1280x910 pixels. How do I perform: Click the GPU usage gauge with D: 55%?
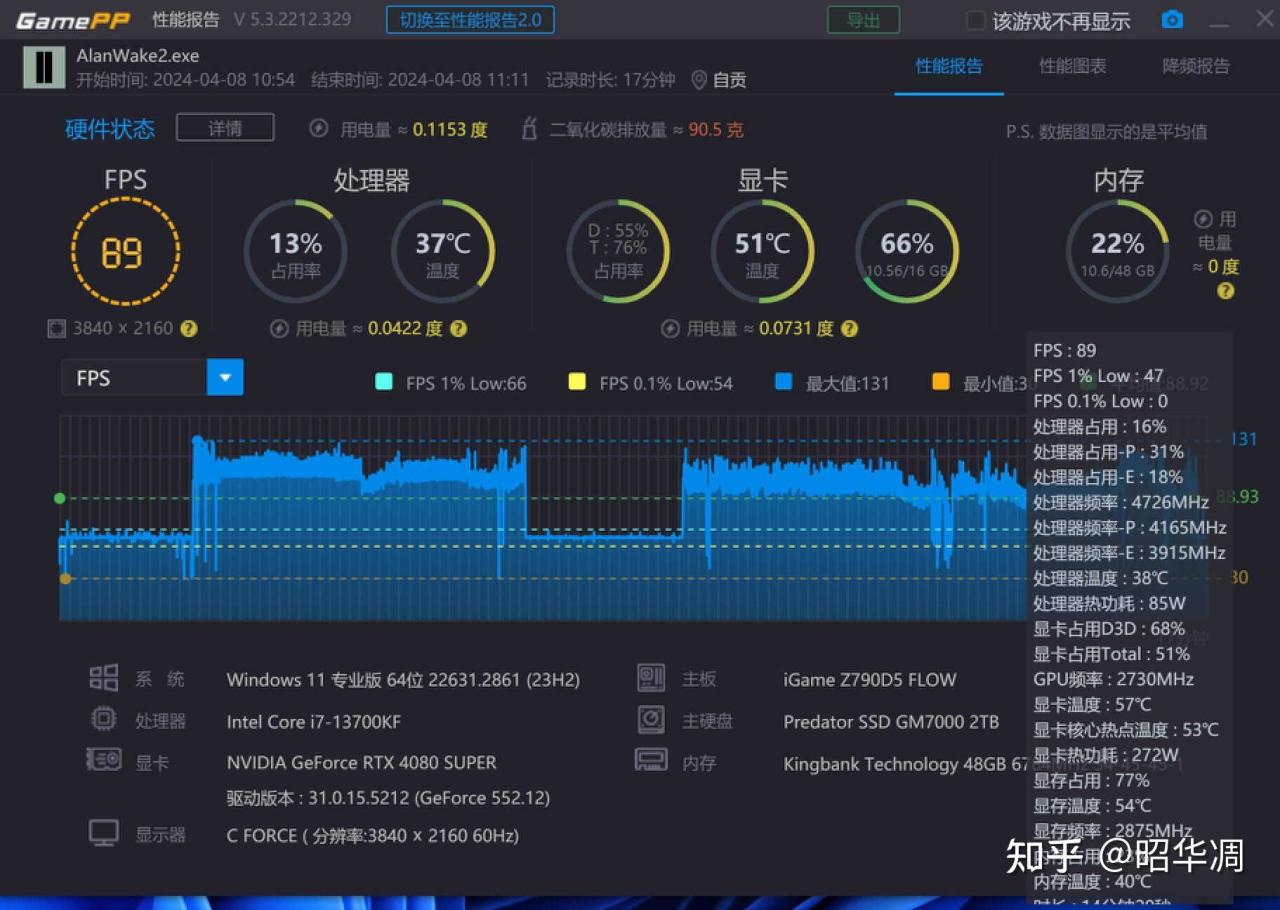(x=619, y=251)
